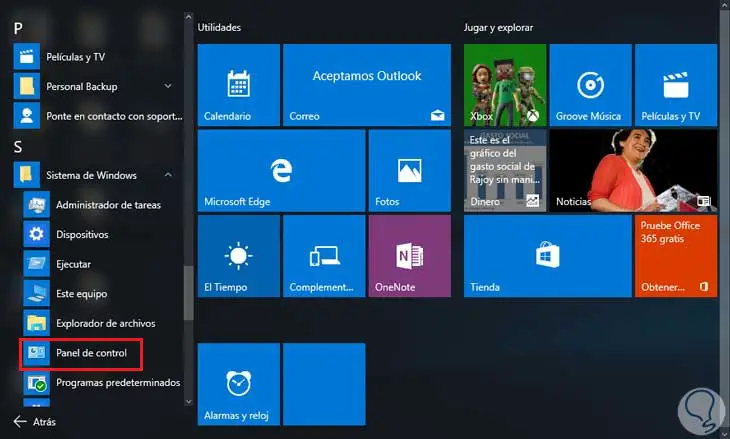The image size is (730, 439).
Task: Open the Explorador de archivos folder icon
Action: click(36, 323)
